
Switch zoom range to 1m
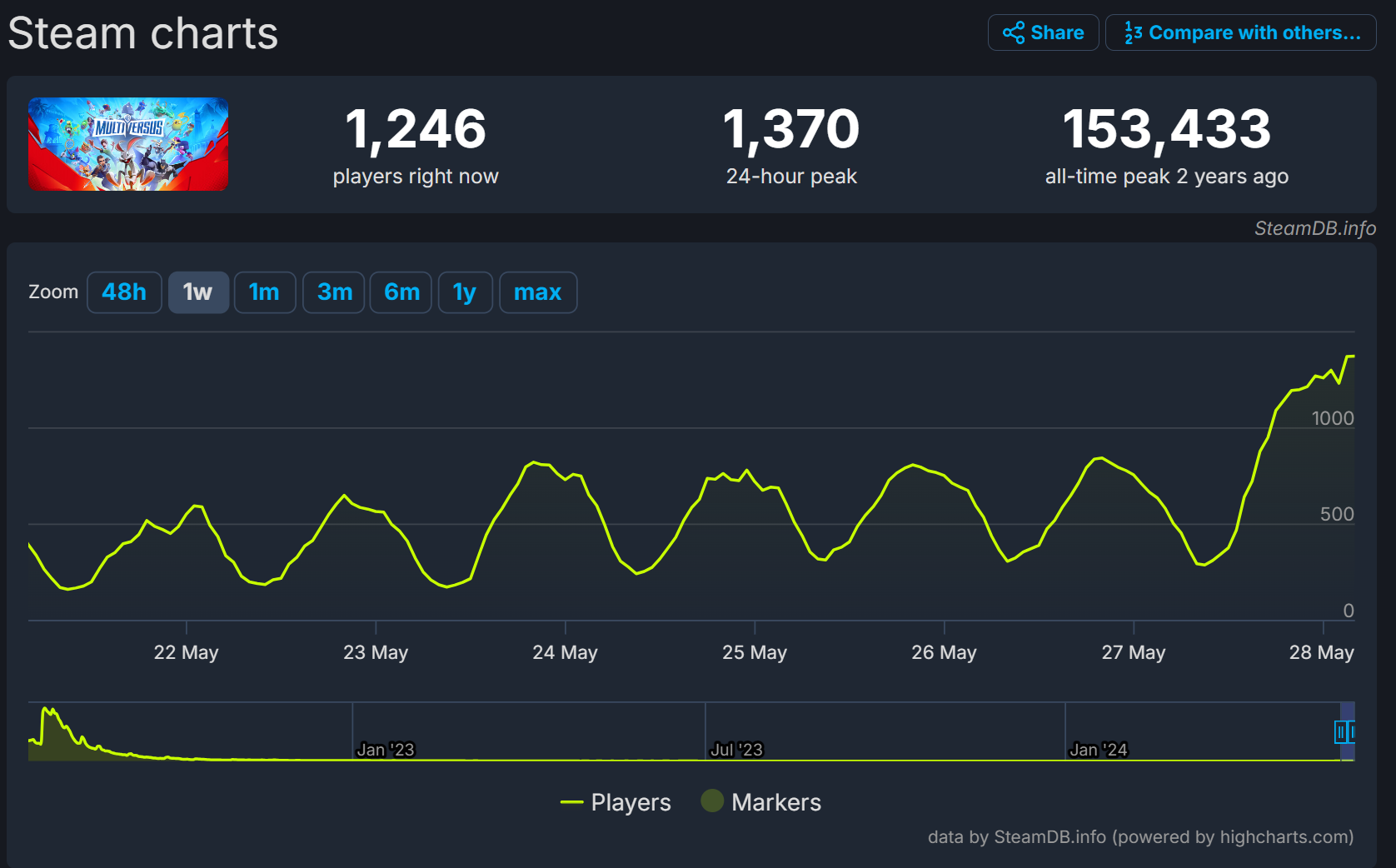[265, 292]
